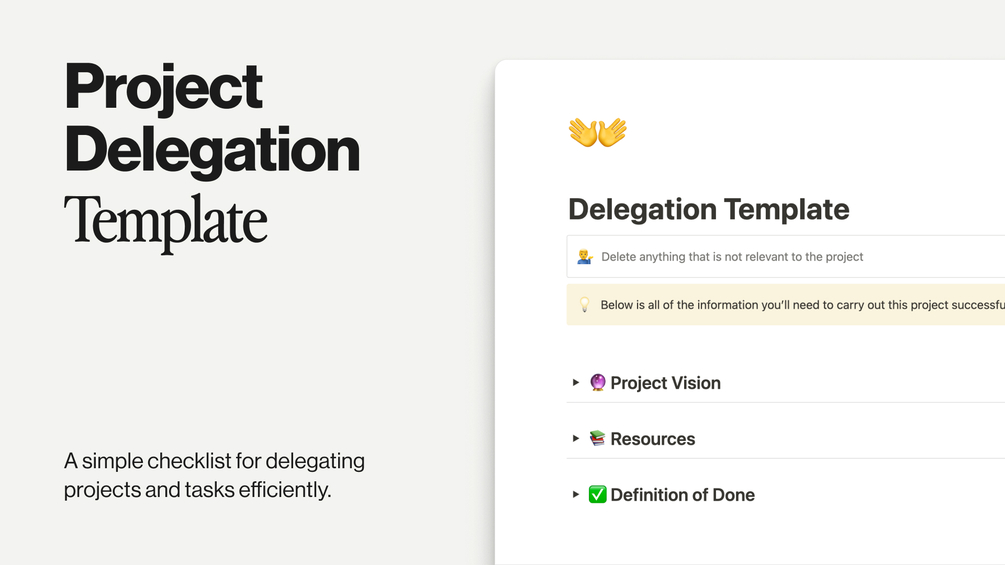Image resolution: width=1005 pixels, height=565 pixels.
Task: Click the Delegation Template page title
Action: coord(708,210)
